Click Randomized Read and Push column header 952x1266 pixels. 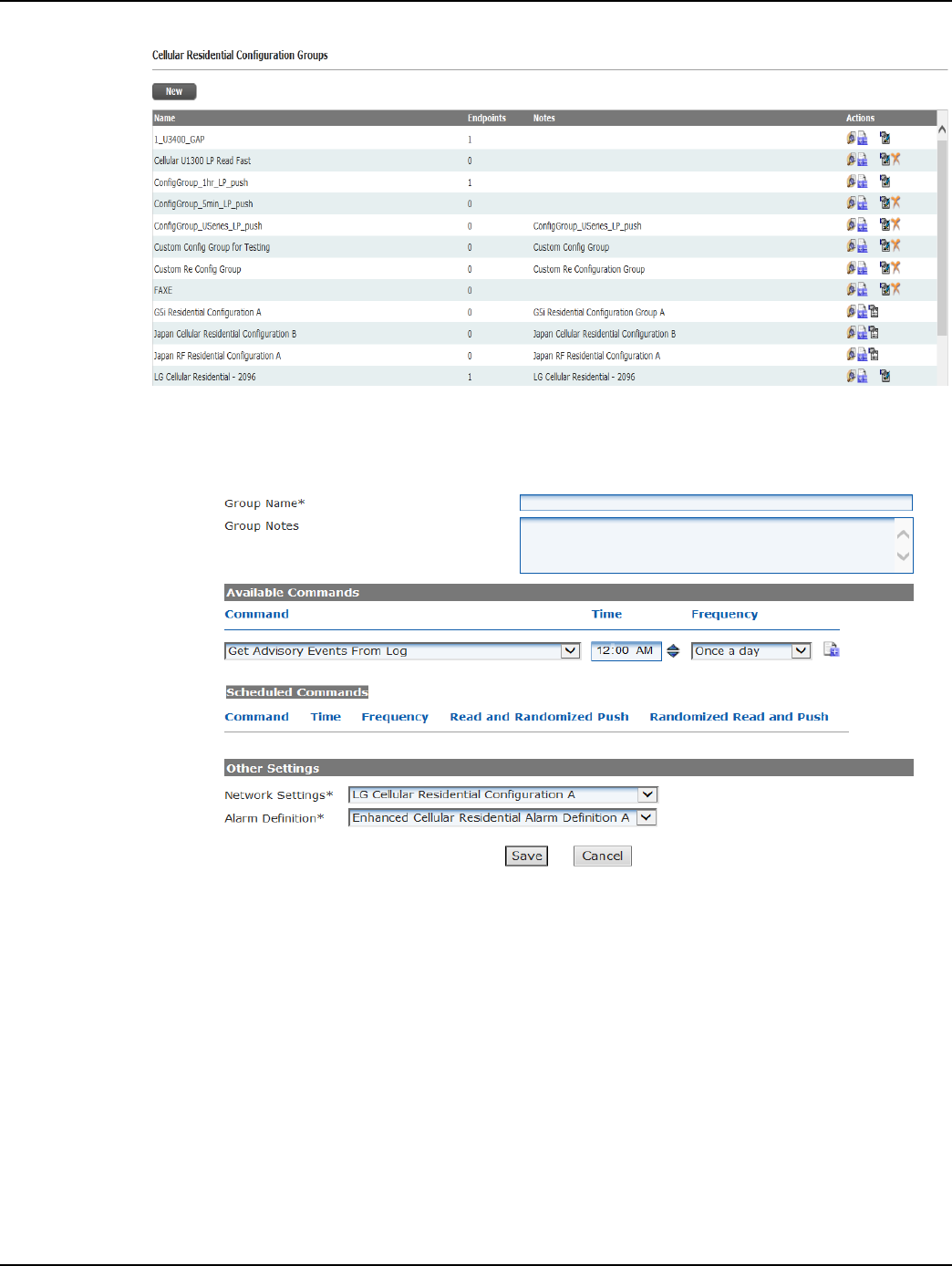tap(739, 717)
